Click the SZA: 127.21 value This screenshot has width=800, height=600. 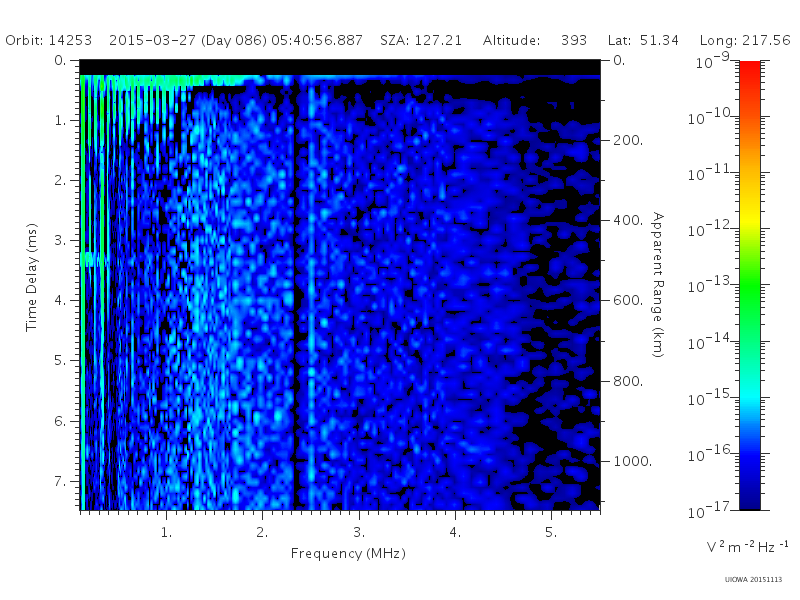pos(421,40)
